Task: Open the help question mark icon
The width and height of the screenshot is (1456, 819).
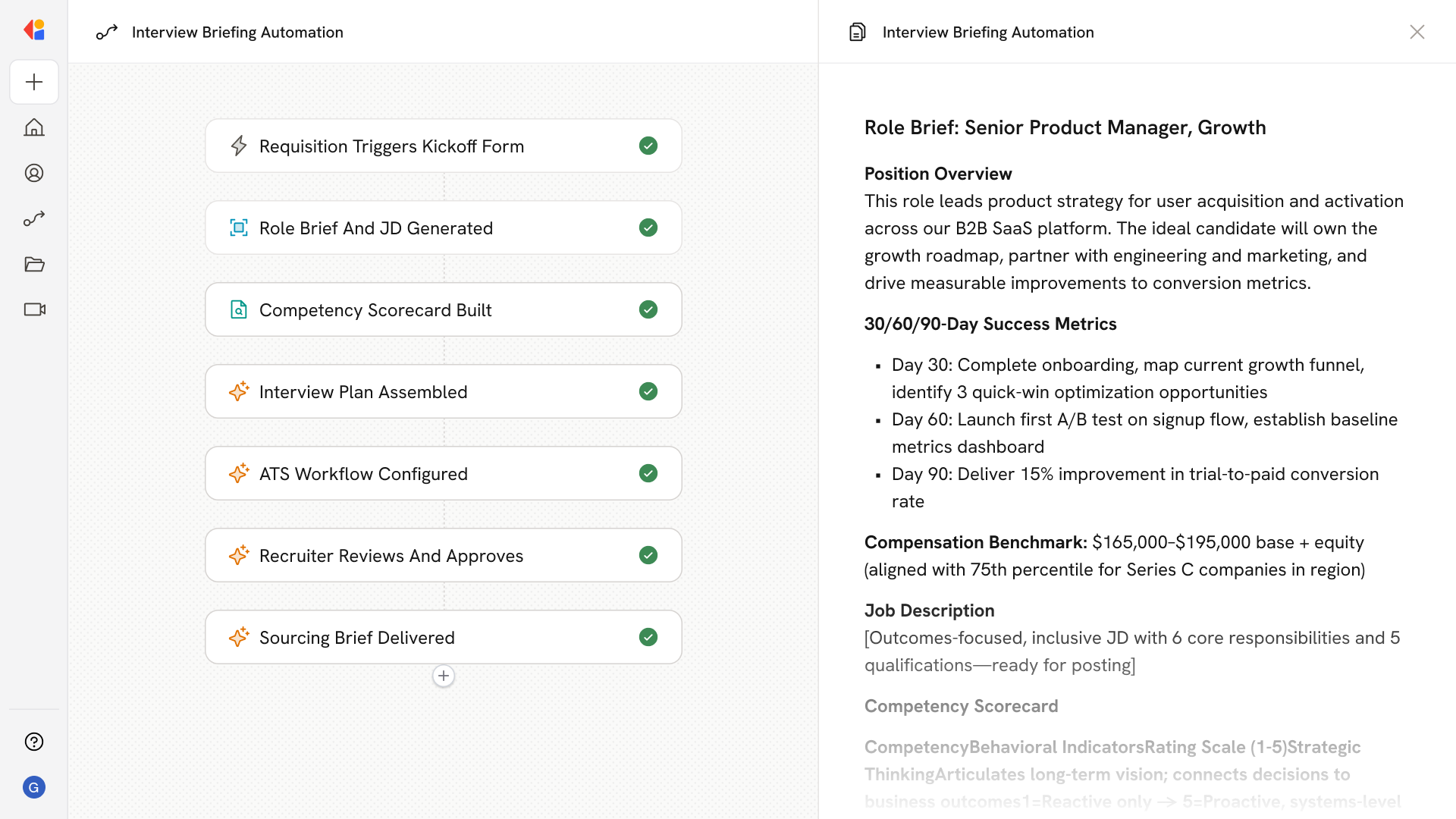Action: 34,742
